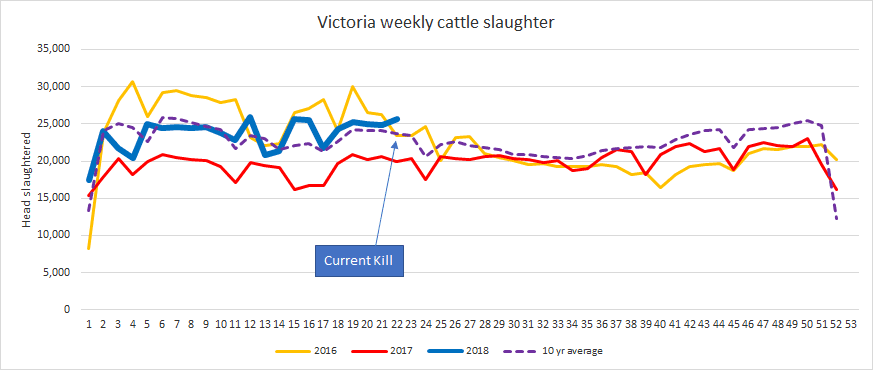The height and width of the screenshot is (370, 873).
Task: Click the 2016 peak at week 4
Action: [133, 82]
